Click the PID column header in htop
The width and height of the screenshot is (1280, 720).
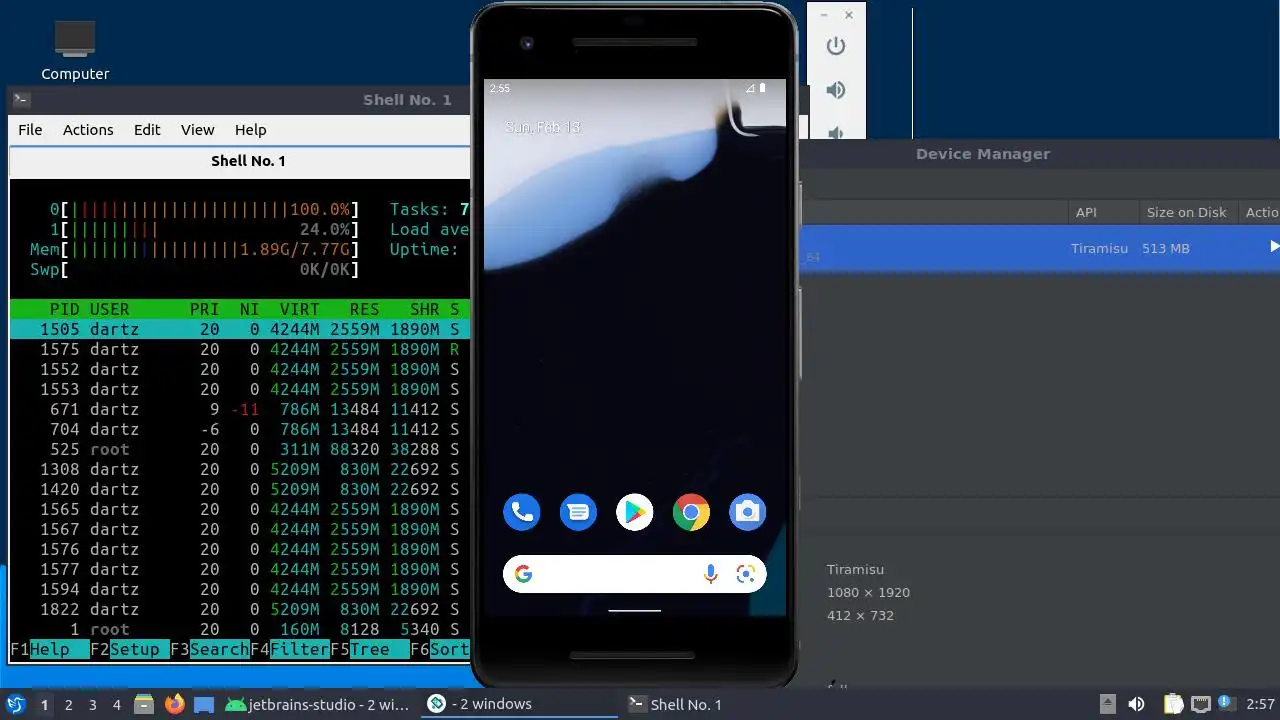(64, 309)
